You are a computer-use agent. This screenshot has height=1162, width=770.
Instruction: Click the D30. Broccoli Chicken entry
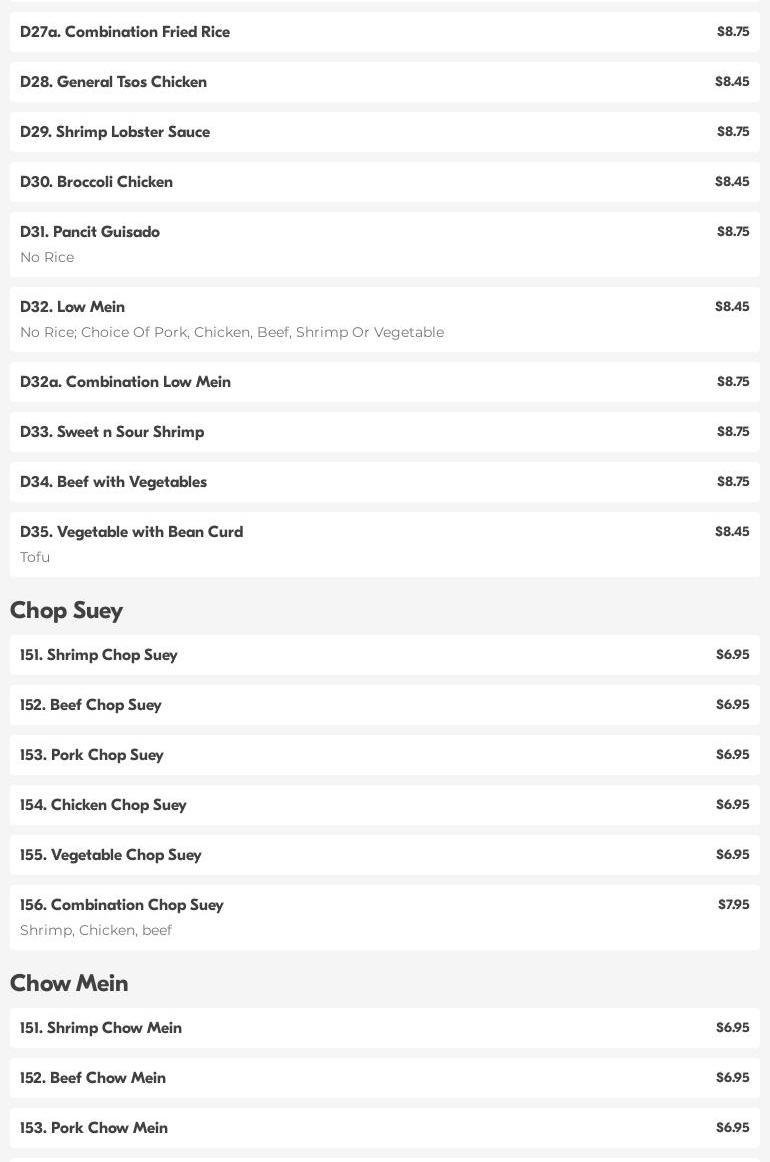point(97,182)
